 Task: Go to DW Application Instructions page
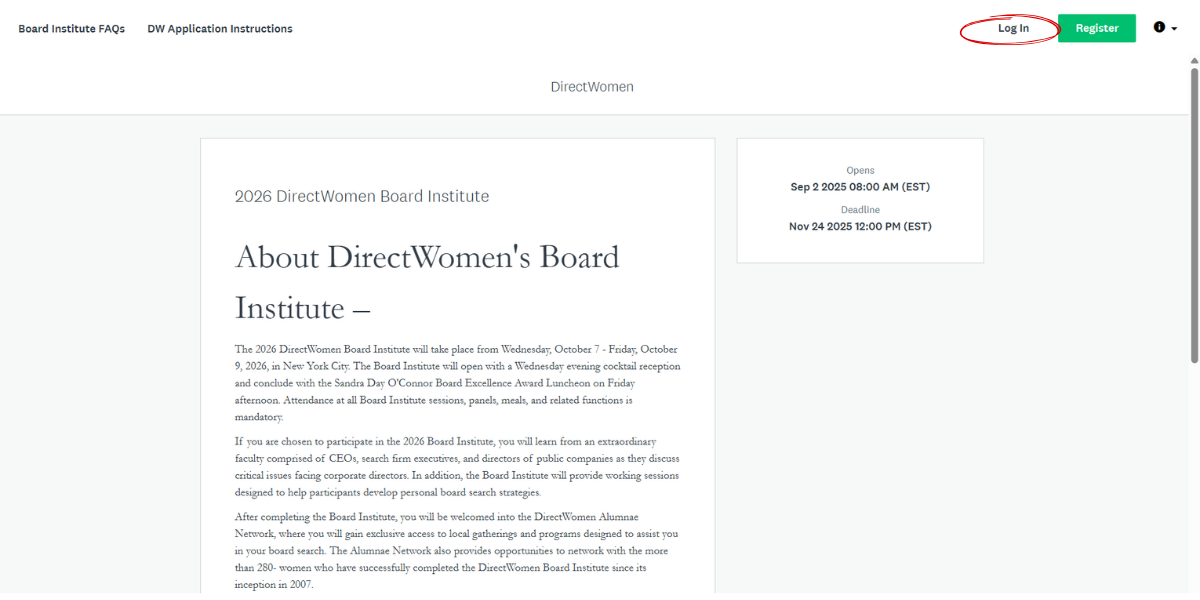pos(220,29)
